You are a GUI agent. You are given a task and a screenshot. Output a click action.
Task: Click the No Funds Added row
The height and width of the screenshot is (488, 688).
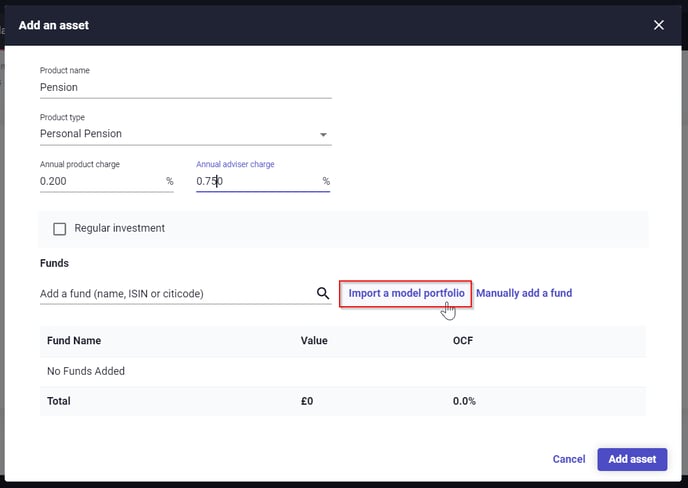coord(343,371)
